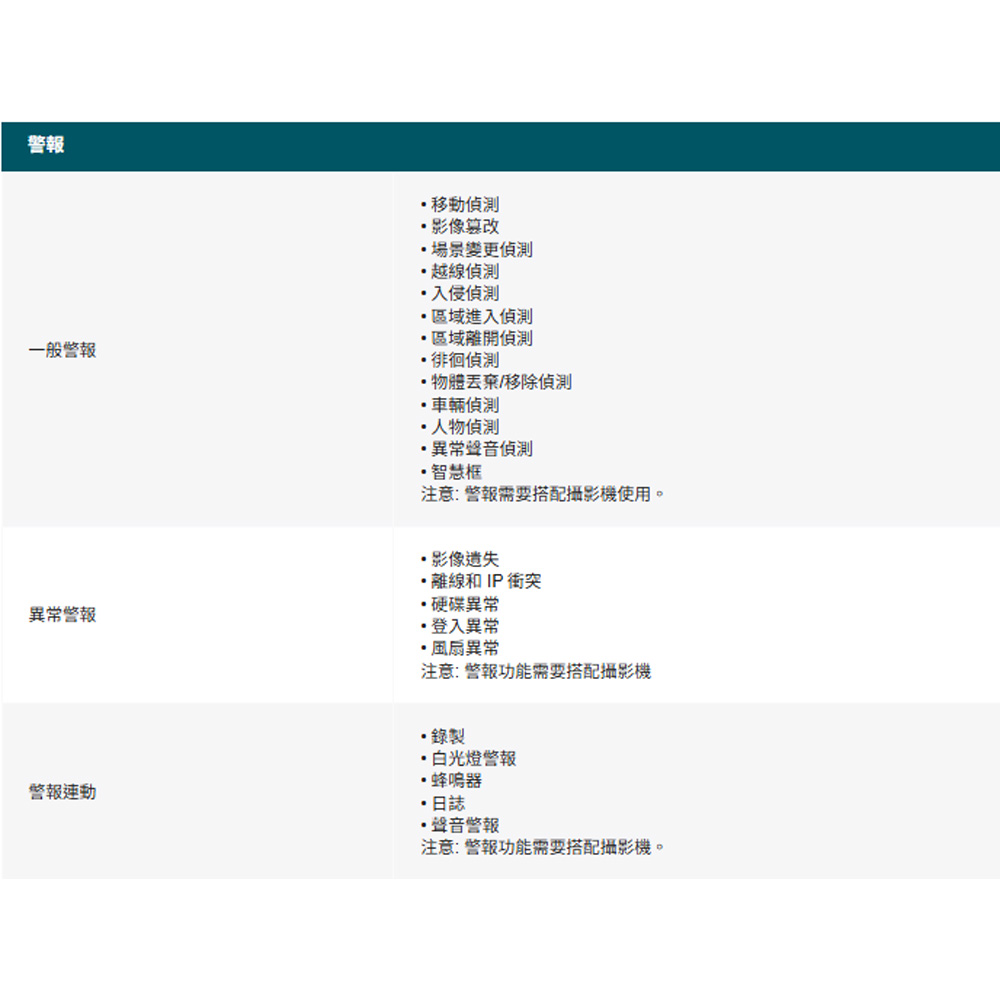Select the 聲音警報 entry
Viewport: 1000px width, 1000px height.
465,825
